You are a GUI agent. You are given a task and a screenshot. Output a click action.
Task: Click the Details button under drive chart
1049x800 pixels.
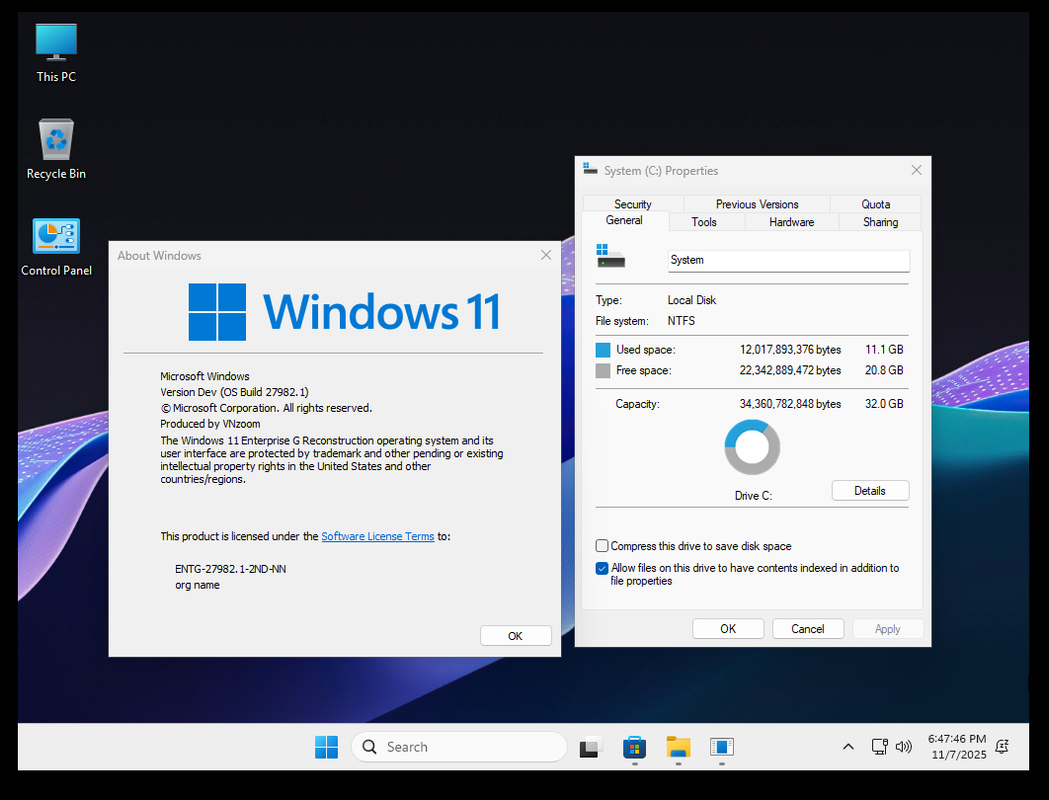tap(870, 490)
